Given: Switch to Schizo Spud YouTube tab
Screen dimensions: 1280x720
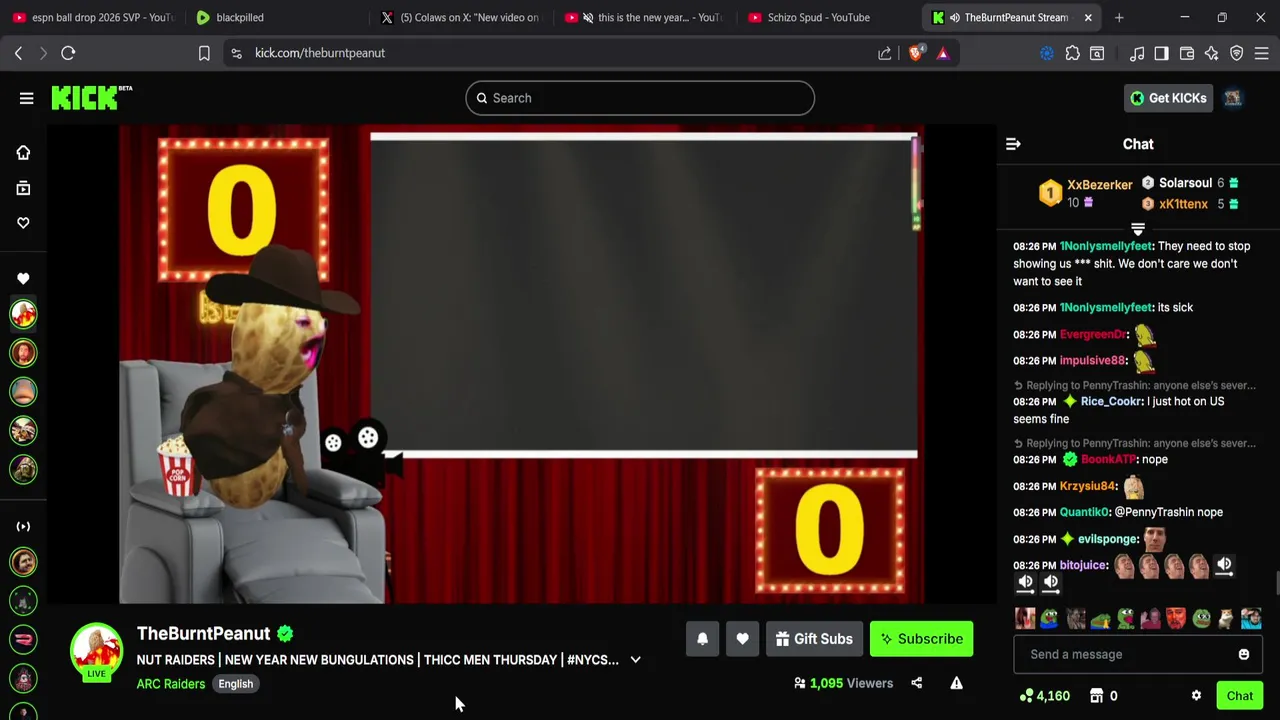Looking at the screenshot, I should [828, 17].
